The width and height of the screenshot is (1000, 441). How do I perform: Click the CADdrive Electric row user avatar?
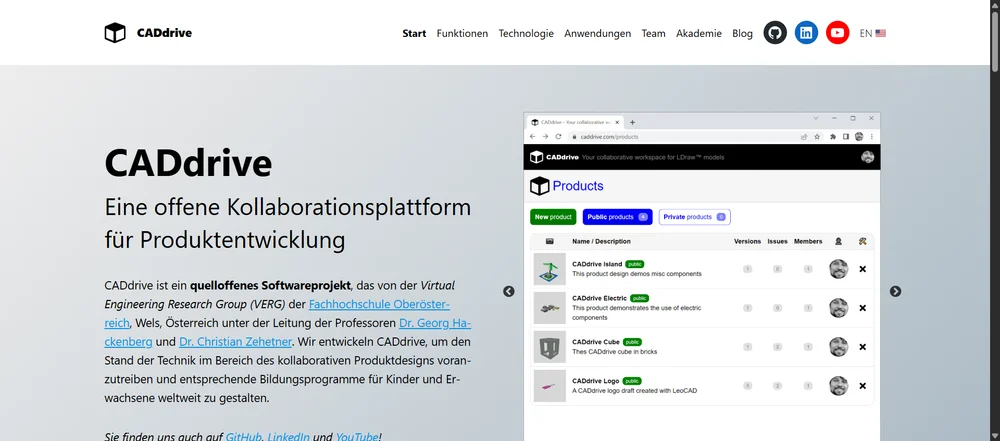pos(839,308)
